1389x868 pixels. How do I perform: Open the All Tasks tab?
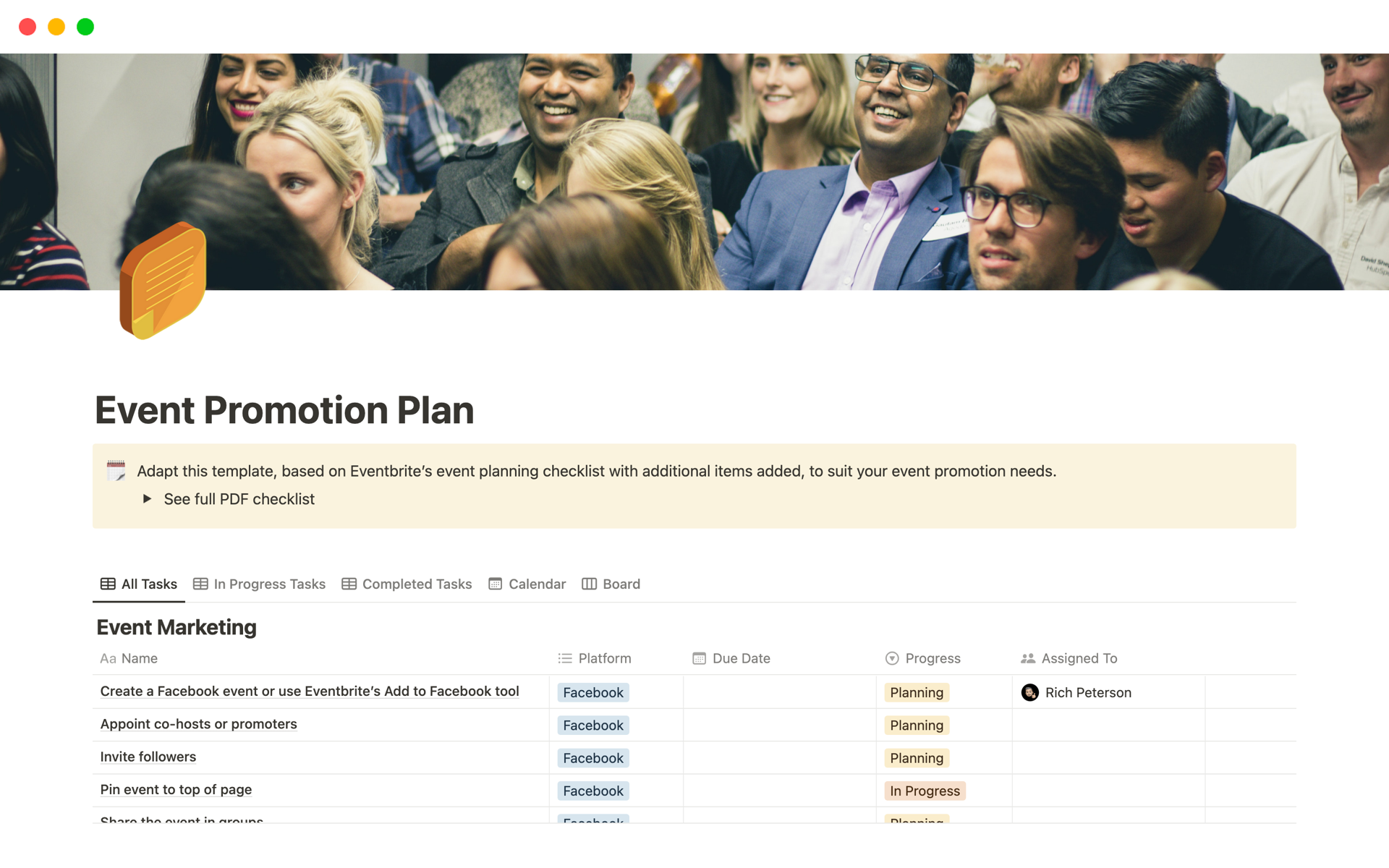[139, 584]
